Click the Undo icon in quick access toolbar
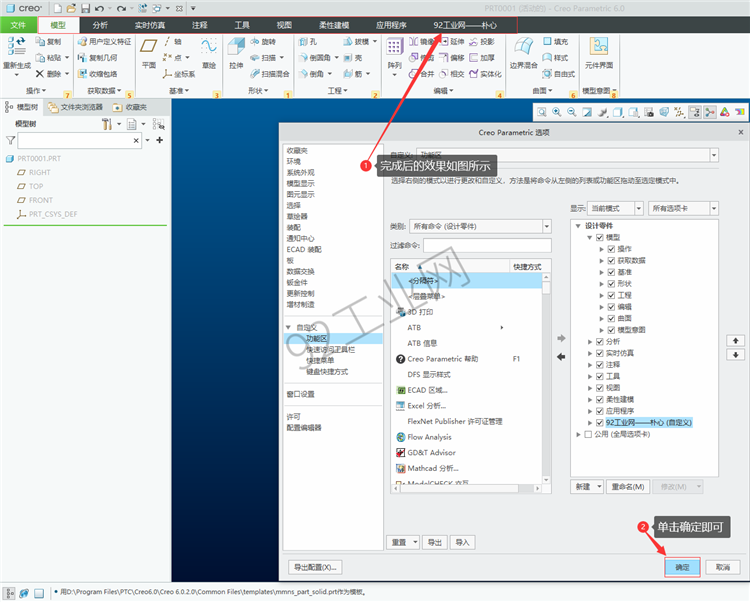This screenshot has height=602, width=750. pos(99,8)
